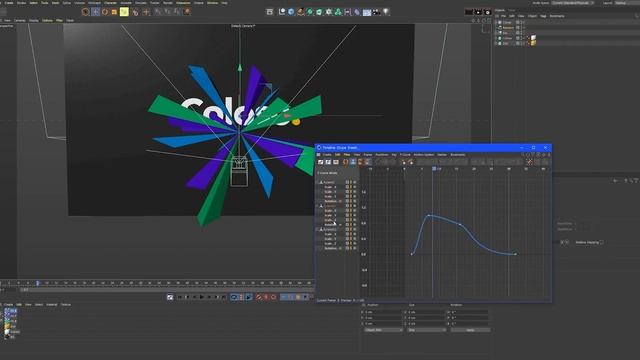Screen dimensions: 640x360
Task: Click the X Position field in Coordinates
Action: pyautogui.click(x=383, y=312)
